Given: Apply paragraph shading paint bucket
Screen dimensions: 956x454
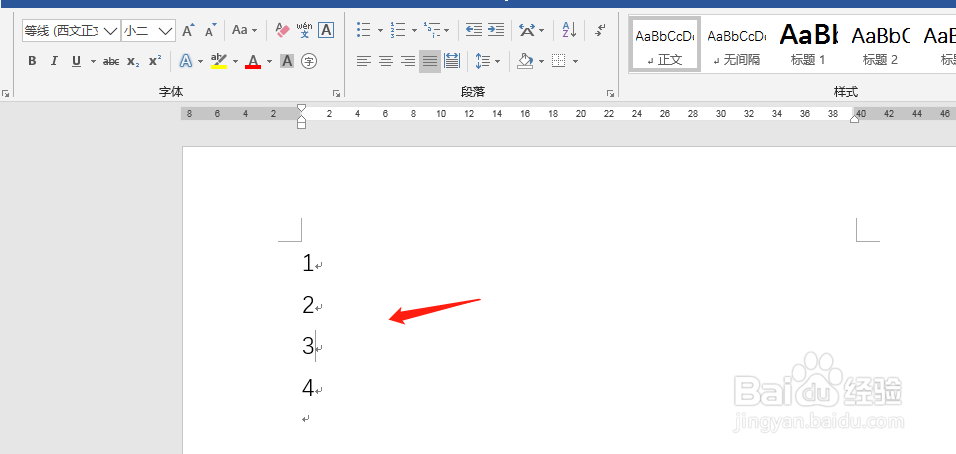Looking at the screenshot, I should [x=525, y=61].
